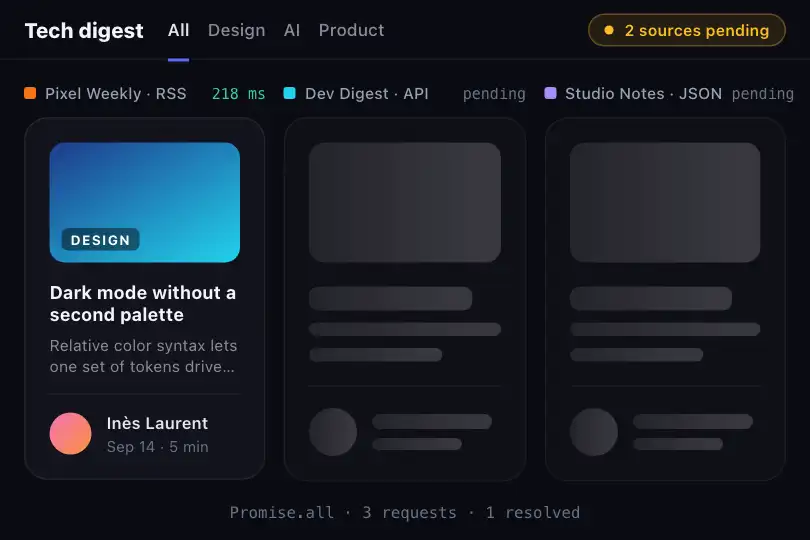Click the 218 ms latency value
This screenshot has height=540, width=810.
pos(238,94)
